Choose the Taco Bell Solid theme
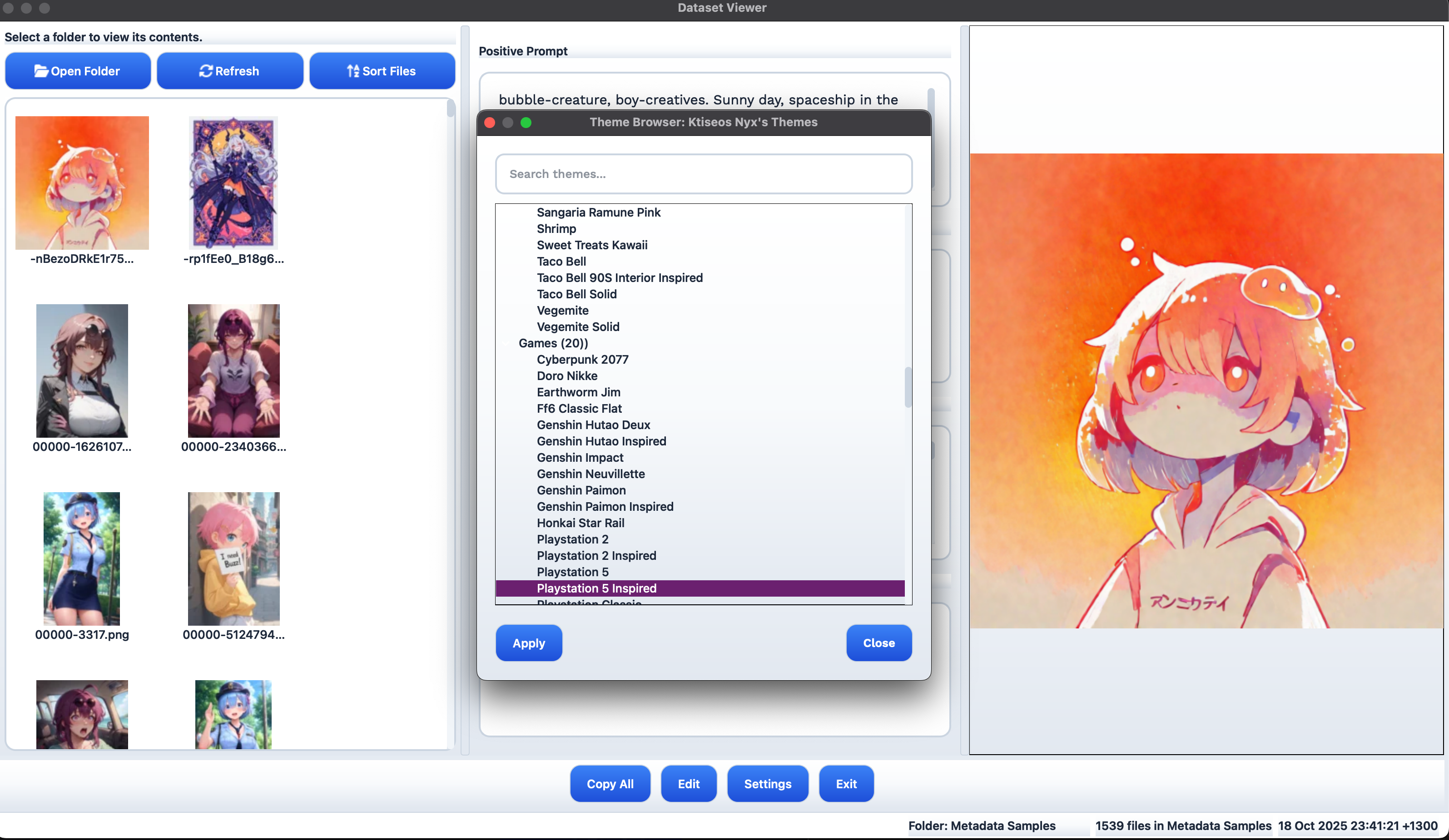Screen dimensions: 1449x840 pos(576,294)
